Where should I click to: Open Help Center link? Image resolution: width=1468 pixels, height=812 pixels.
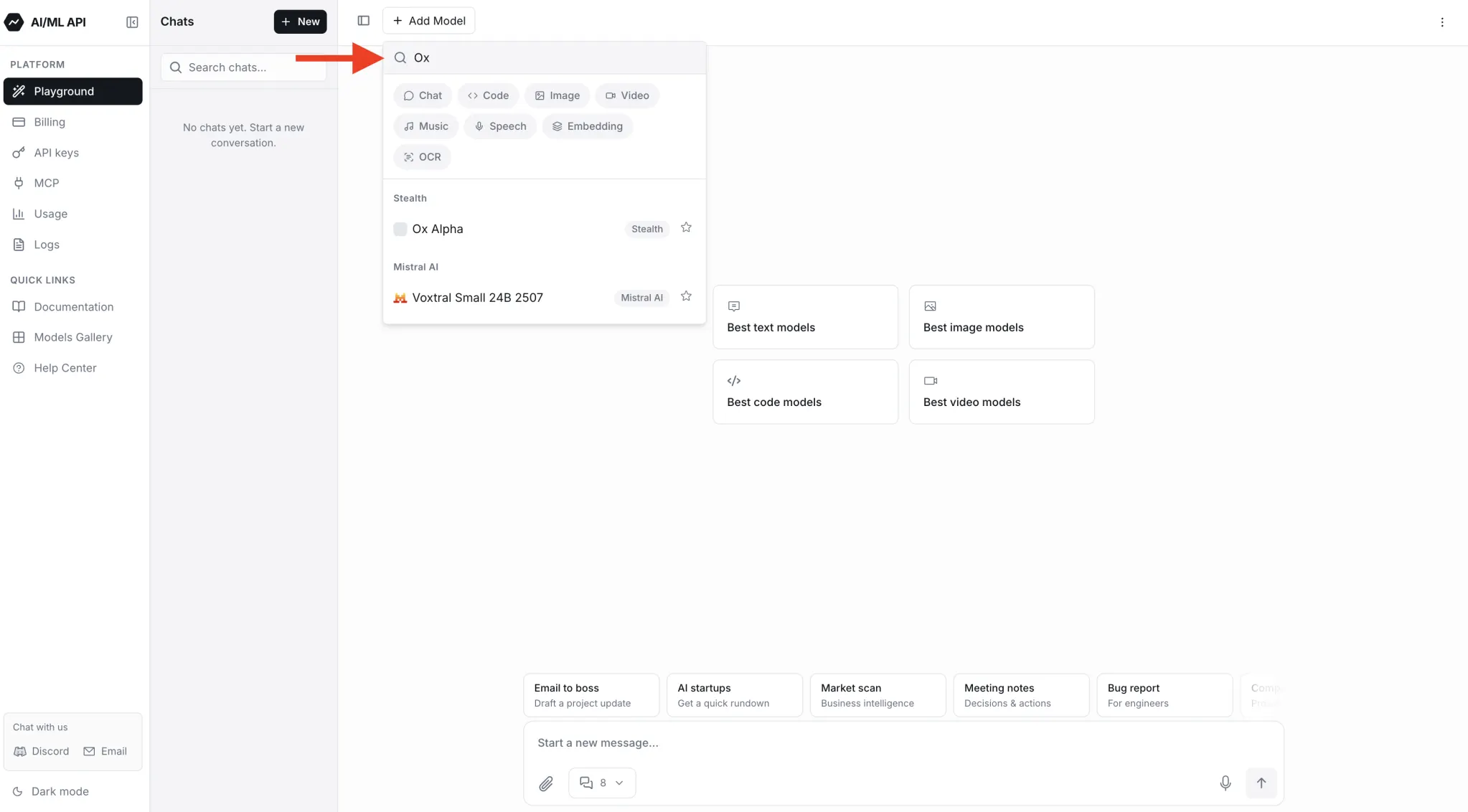coord(72,368)
